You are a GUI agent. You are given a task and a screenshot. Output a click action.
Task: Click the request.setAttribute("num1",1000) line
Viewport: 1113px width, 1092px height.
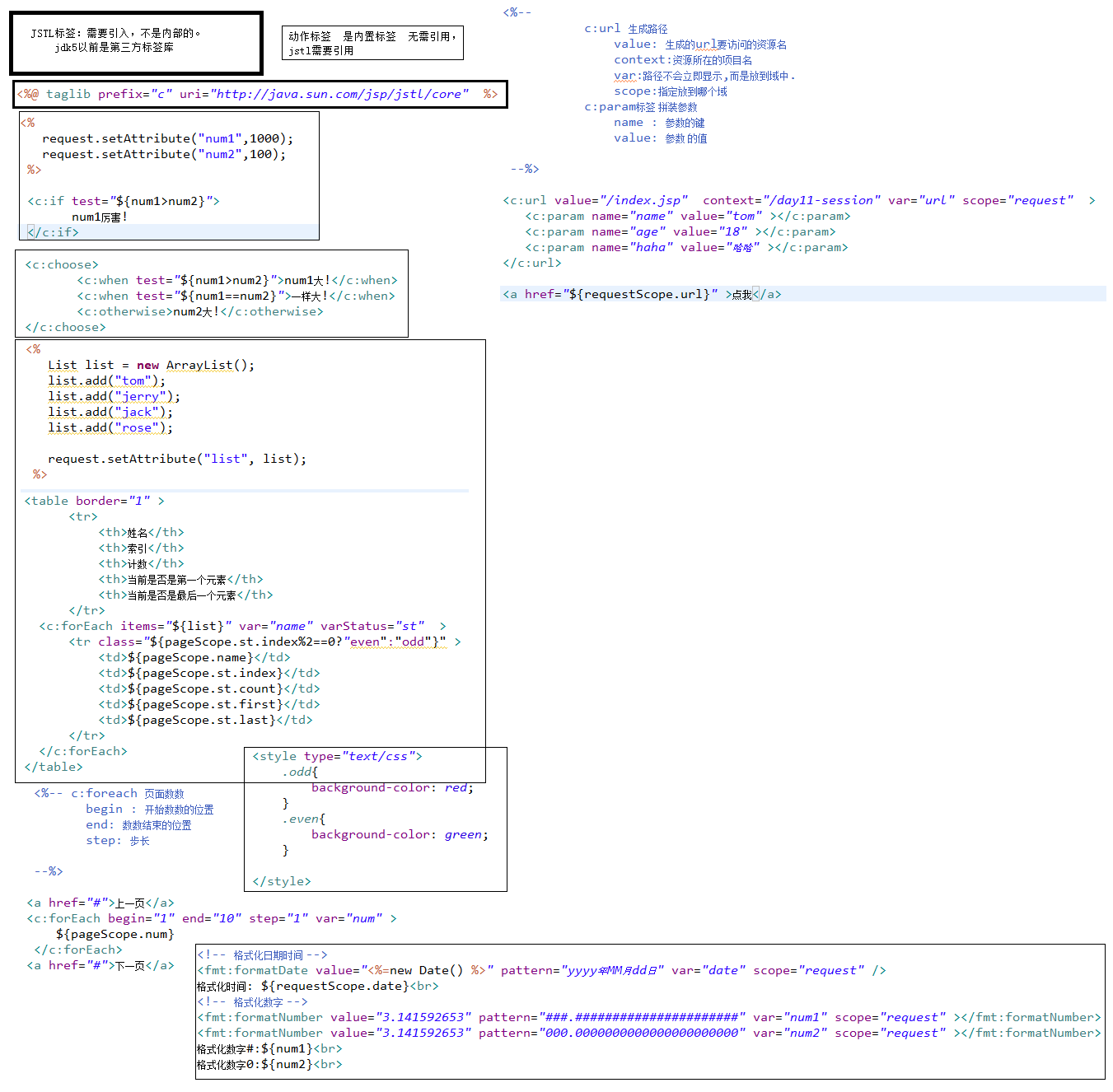(167, 138)
